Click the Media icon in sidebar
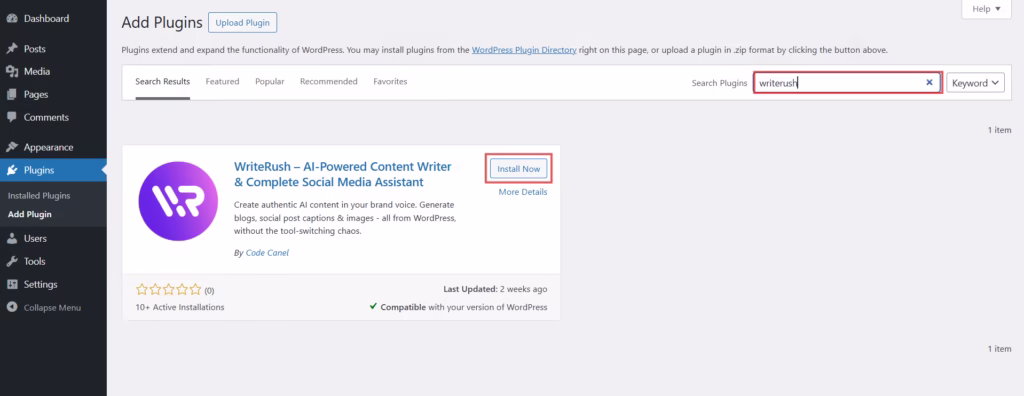The width and height of the screenshot is (1024, 396). (12, 72)
